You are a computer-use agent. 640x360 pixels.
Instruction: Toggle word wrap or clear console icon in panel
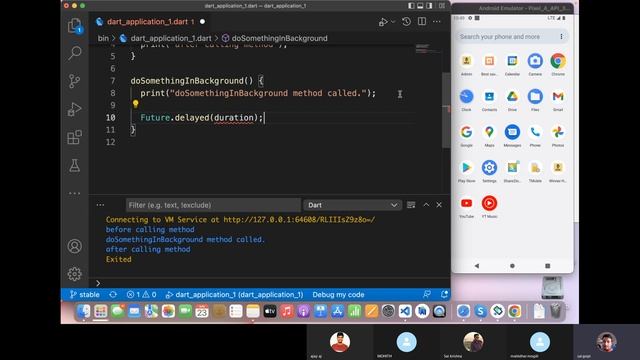point(411,205)
